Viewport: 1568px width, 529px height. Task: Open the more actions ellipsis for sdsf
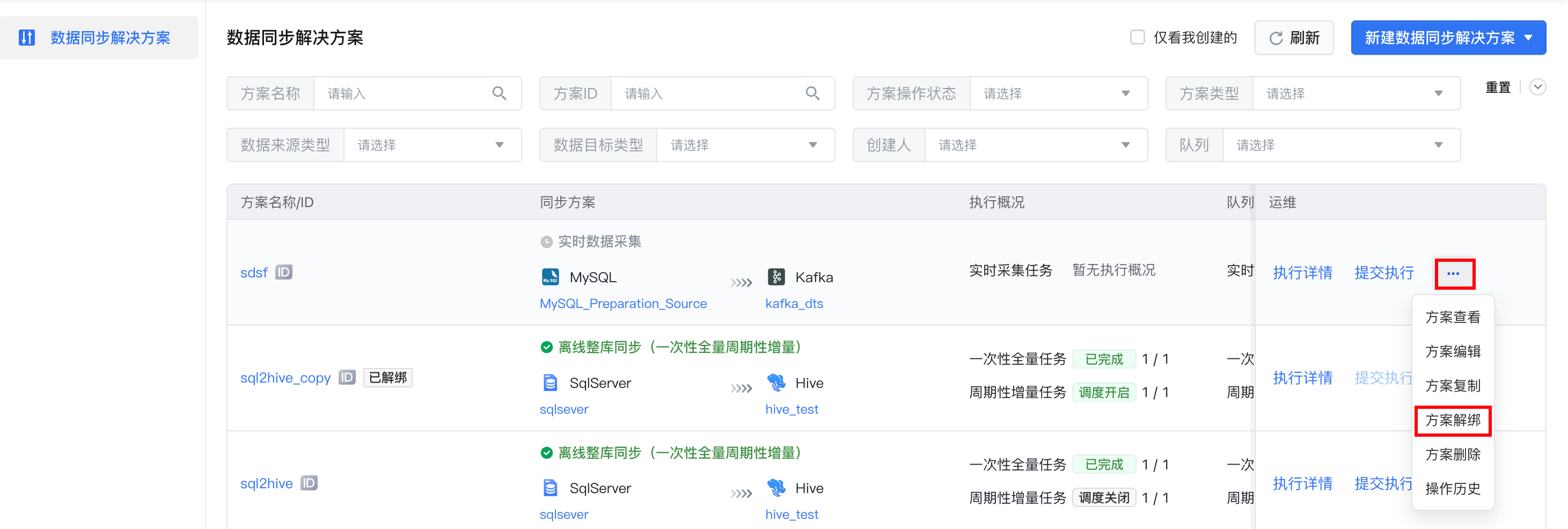pos(1454,273)
